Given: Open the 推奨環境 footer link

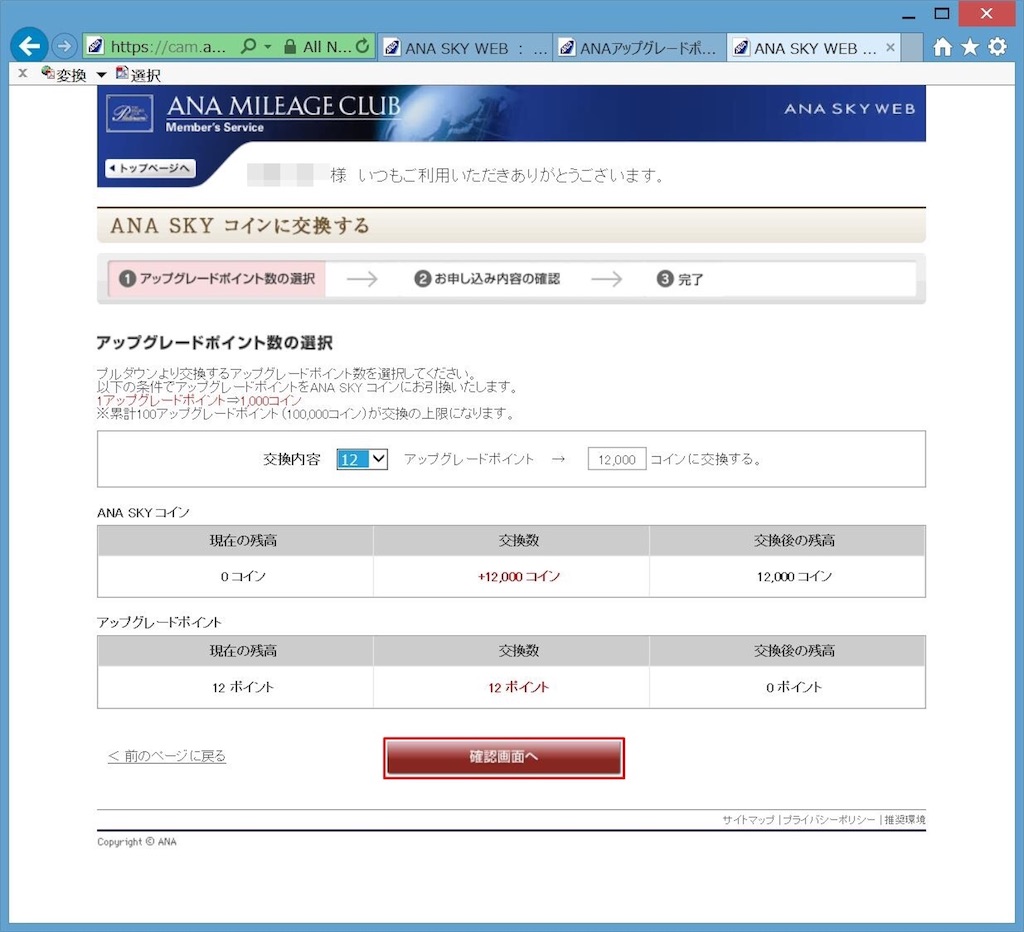Looking at the screenshot, I should point(904,820).
